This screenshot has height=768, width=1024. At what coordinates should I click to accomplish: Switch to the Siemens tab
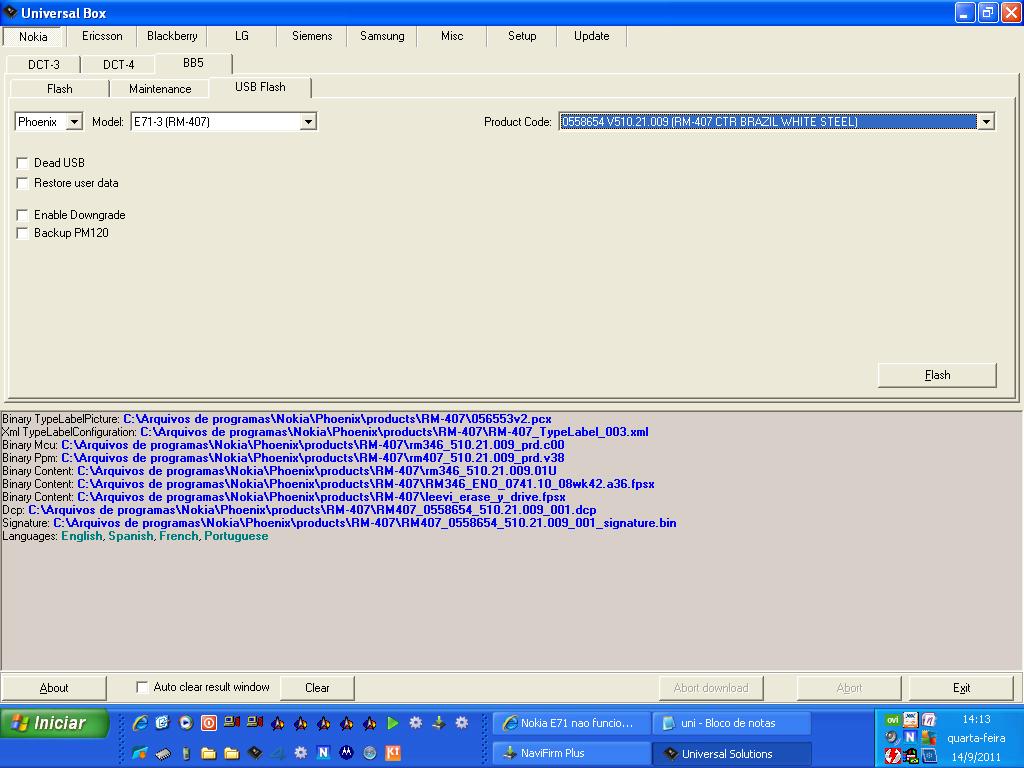pos(312,36)
